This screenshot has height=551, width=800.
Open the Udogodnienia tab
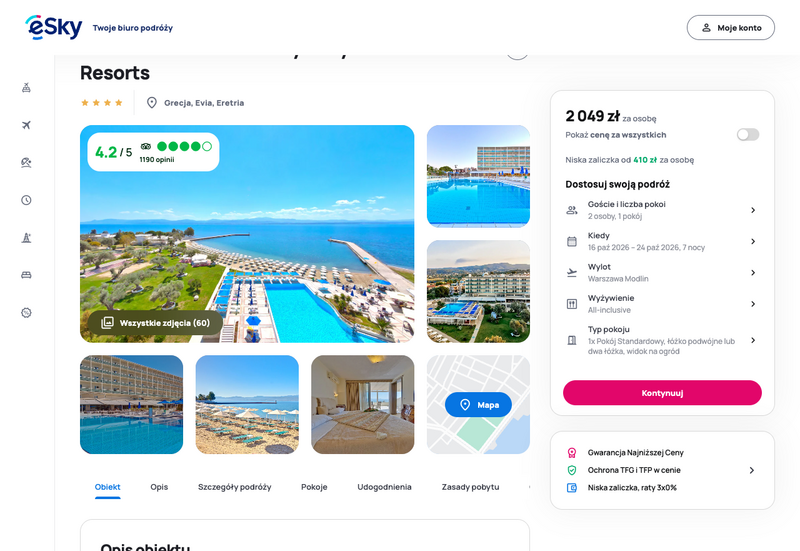coord(384,487)
